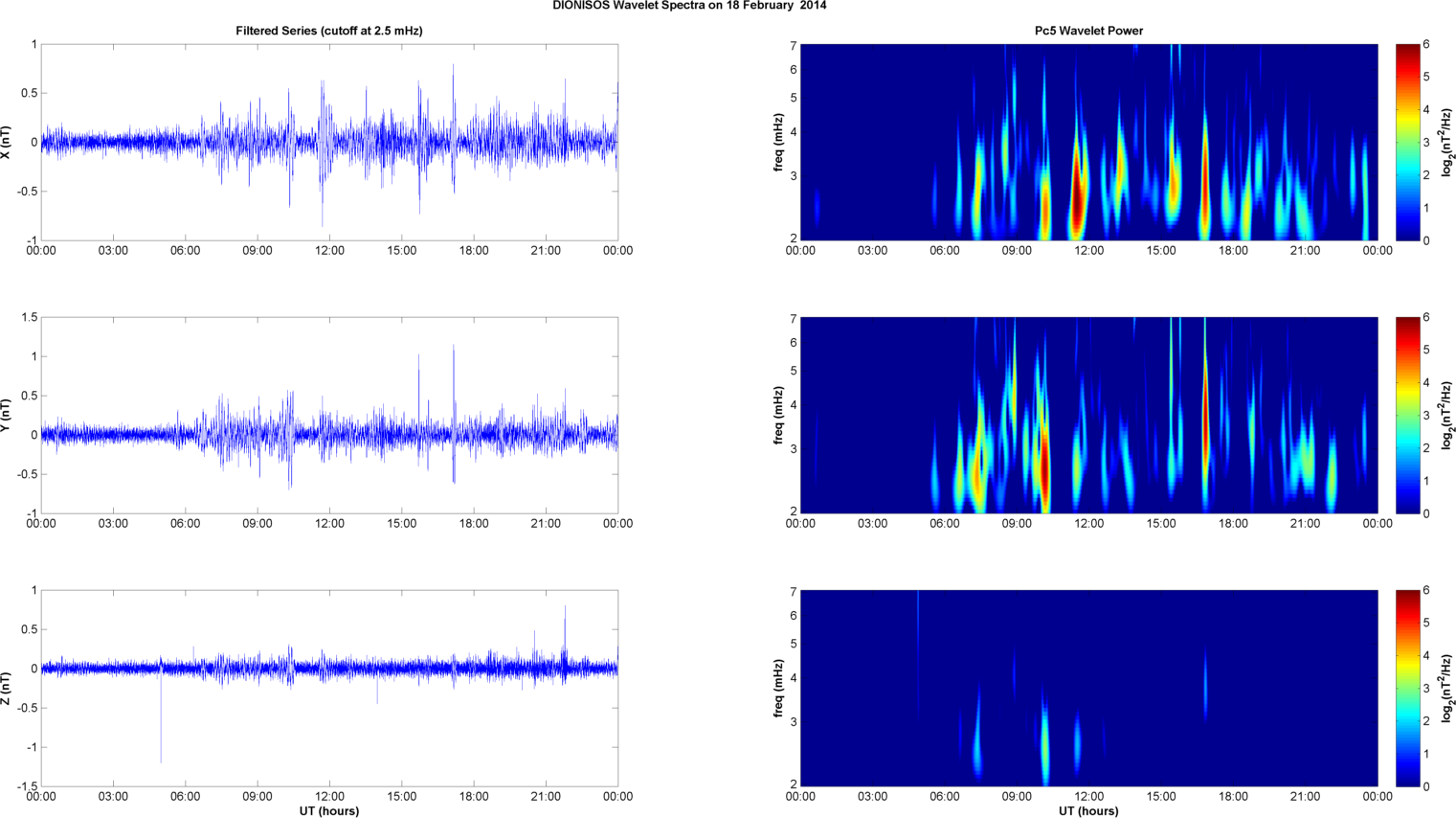Click the log2(nT²/Hz) label of the Y colorbar
The width and height of the screenshot is (1456, 818).
pyautogui.click(x=1447, y=416)
